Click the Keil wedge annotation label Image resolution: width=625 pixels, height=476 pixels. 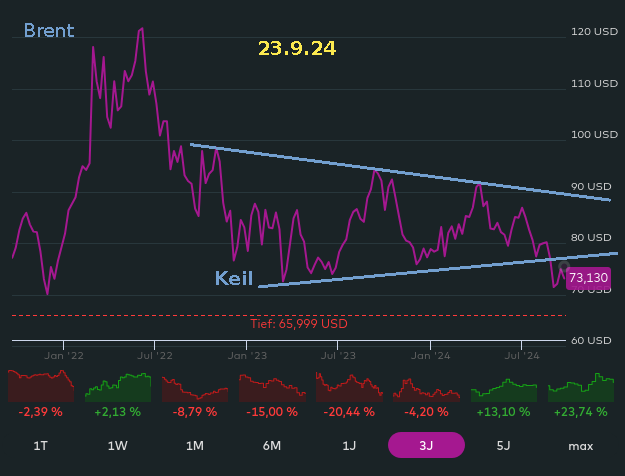[x=234, y=278]
